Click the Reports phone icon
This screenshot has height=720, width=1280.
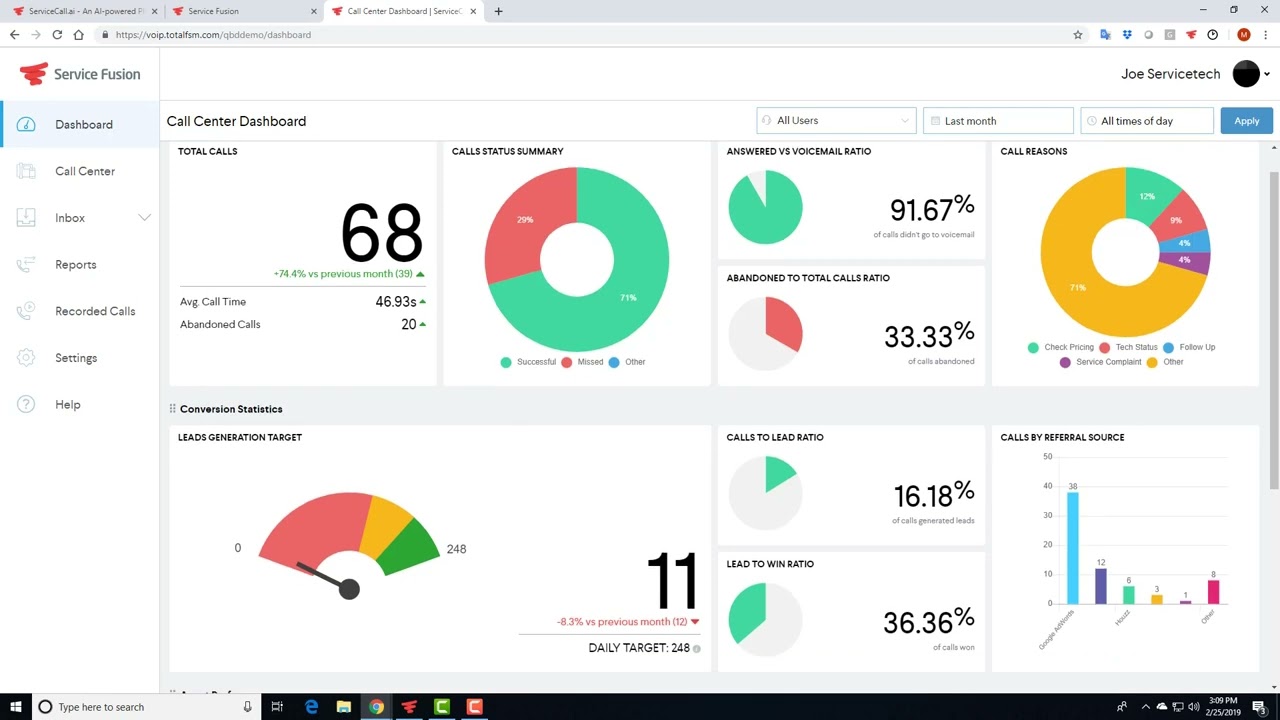coord(26,265)
